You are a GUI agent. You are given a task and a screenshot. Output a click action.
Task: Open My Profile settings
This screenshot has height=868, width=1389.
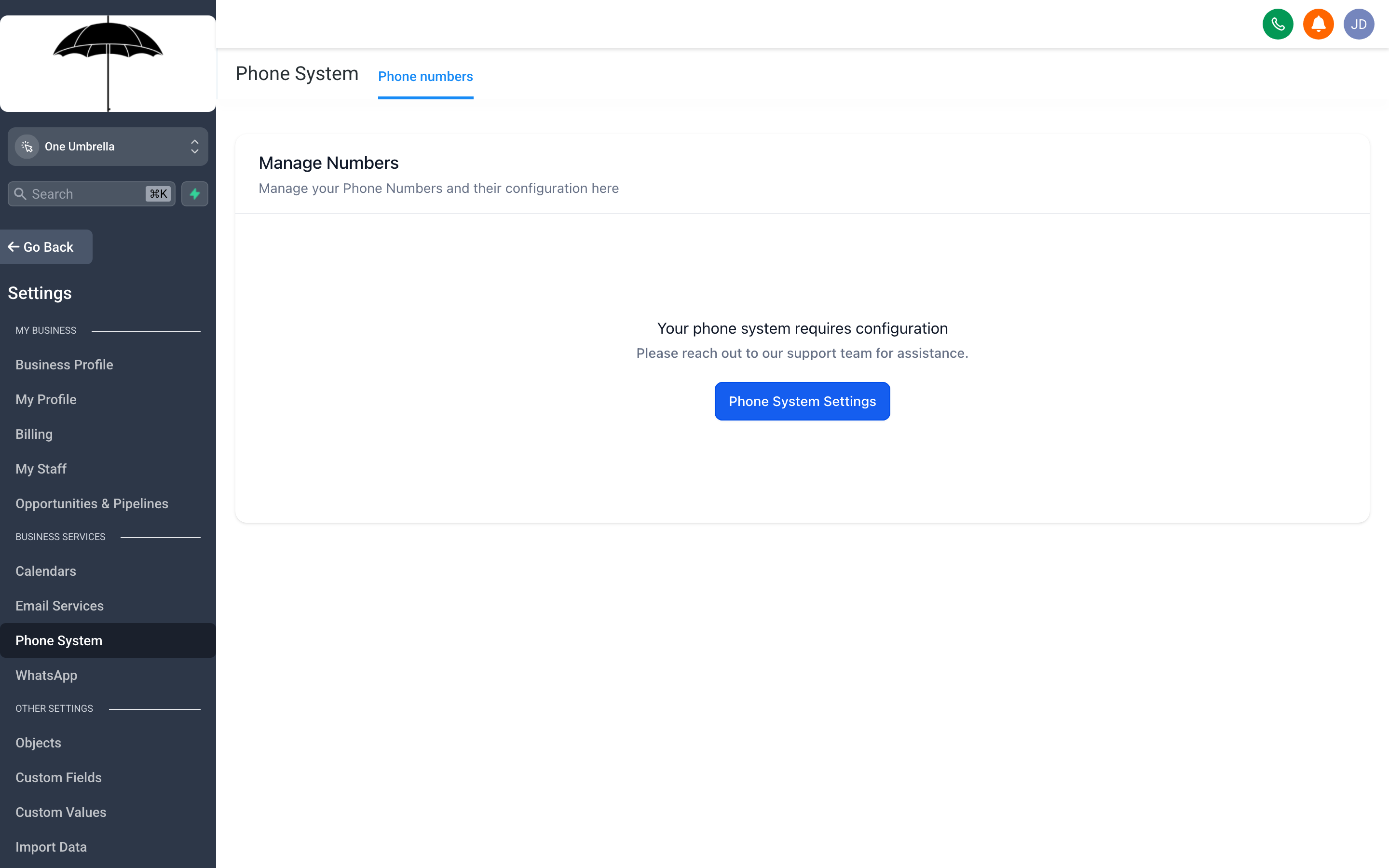[x=108, y=400]
